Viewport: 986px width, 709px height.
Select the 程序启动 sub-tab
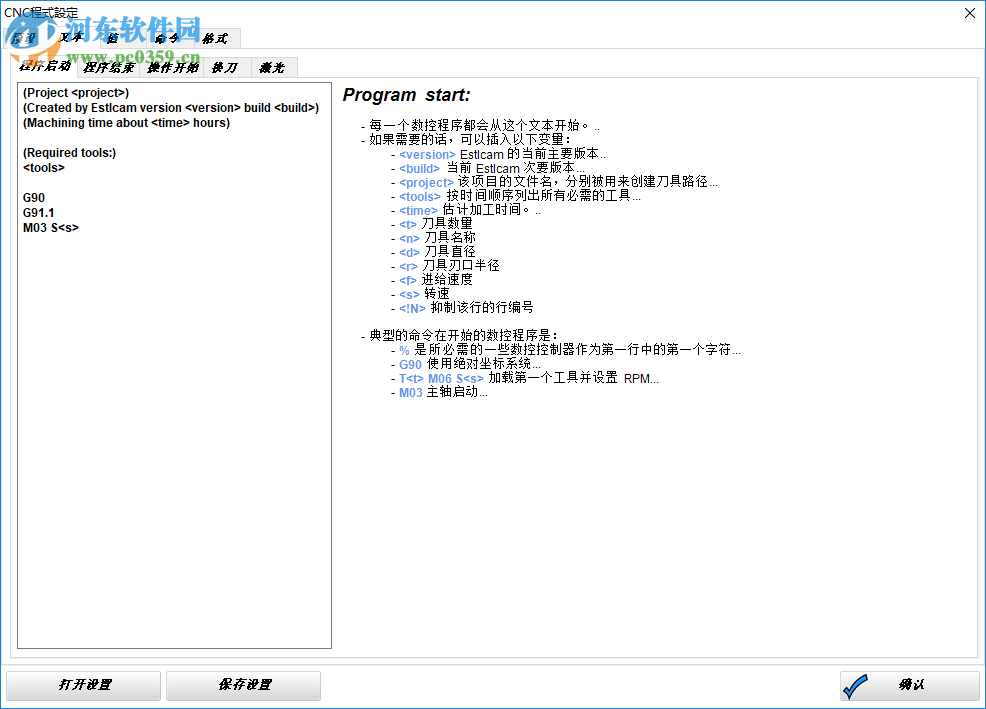[x=45, y=66]
